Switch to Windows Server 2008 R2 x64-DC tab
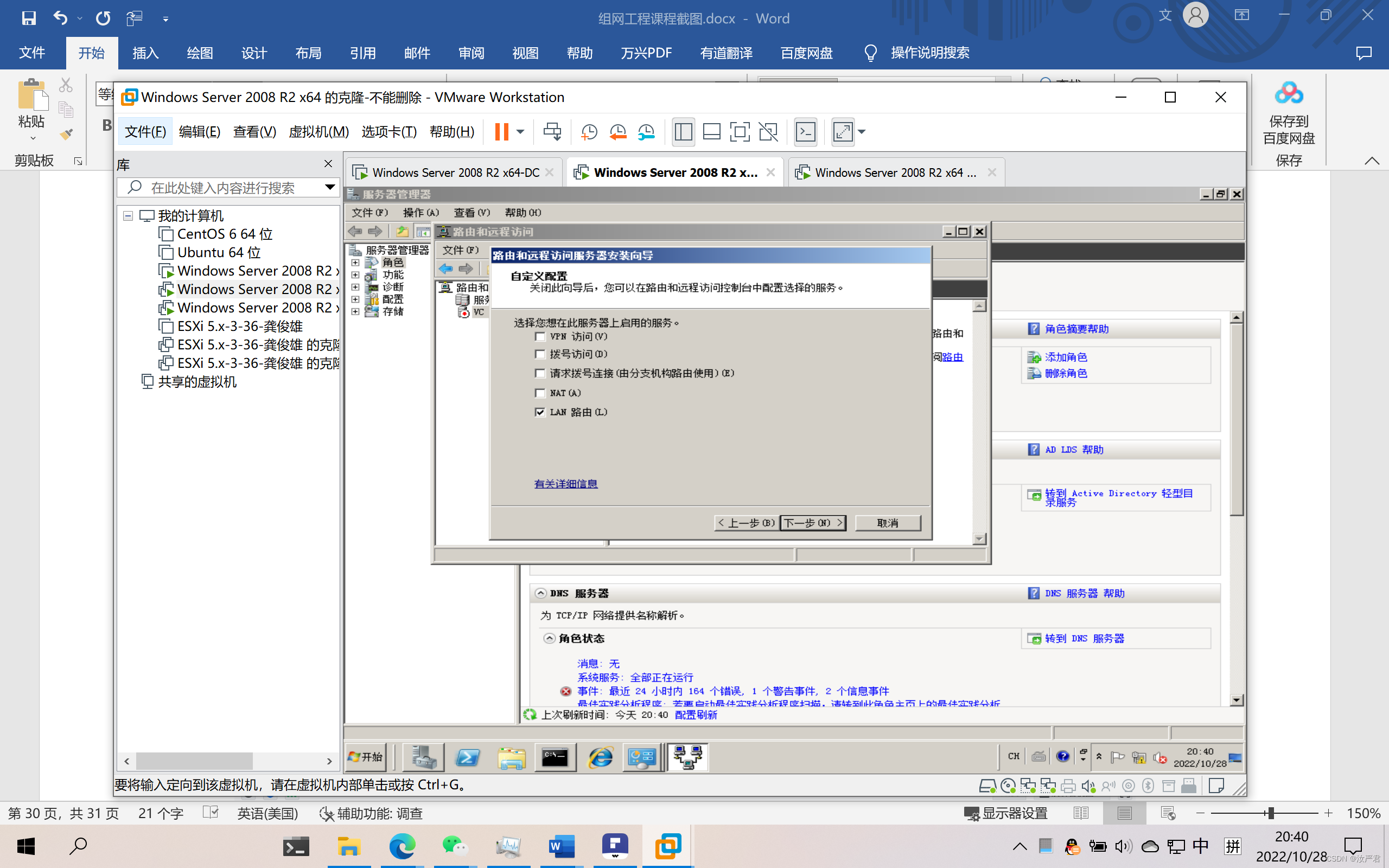Image resolution: width=1389 pixels, height=868 pixels. pos(455,173)
